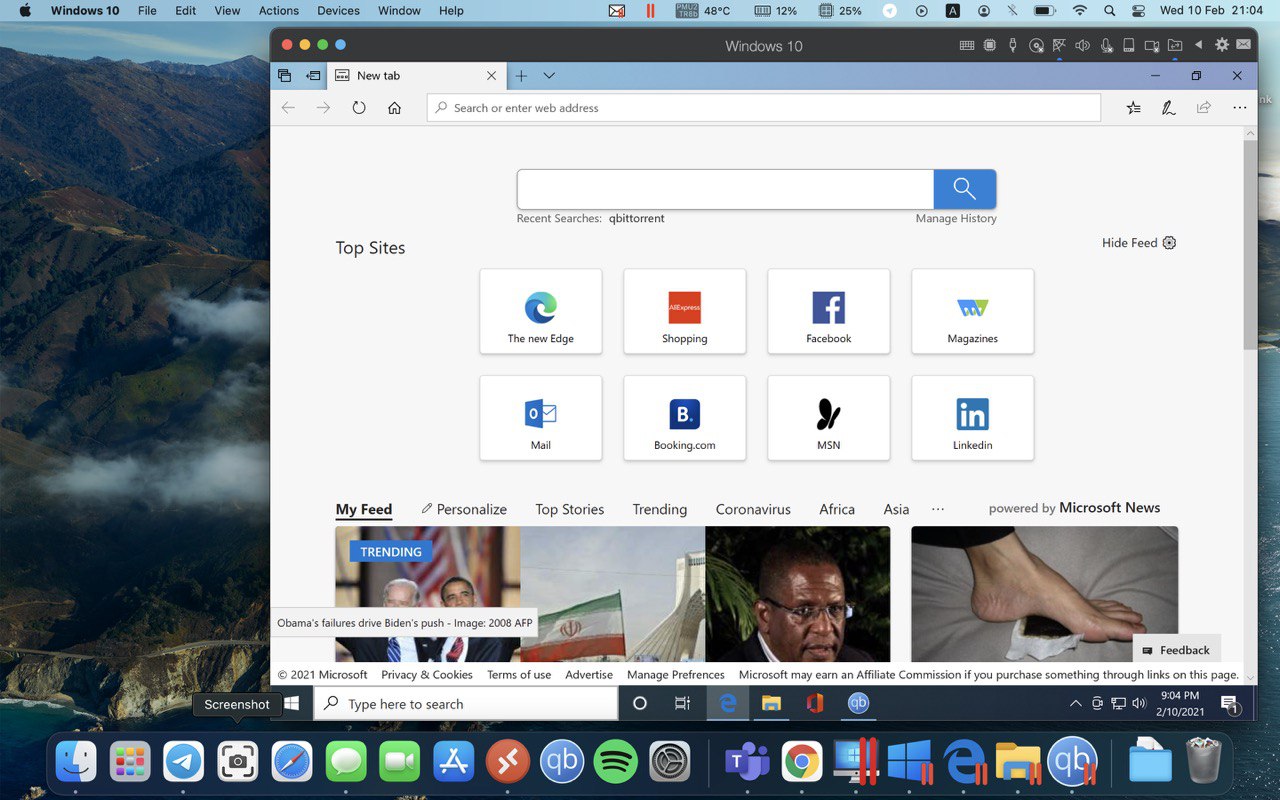Expand the tab previews chevron
The width and height of the screenshot is (1280, 800).
click(549, 76)
